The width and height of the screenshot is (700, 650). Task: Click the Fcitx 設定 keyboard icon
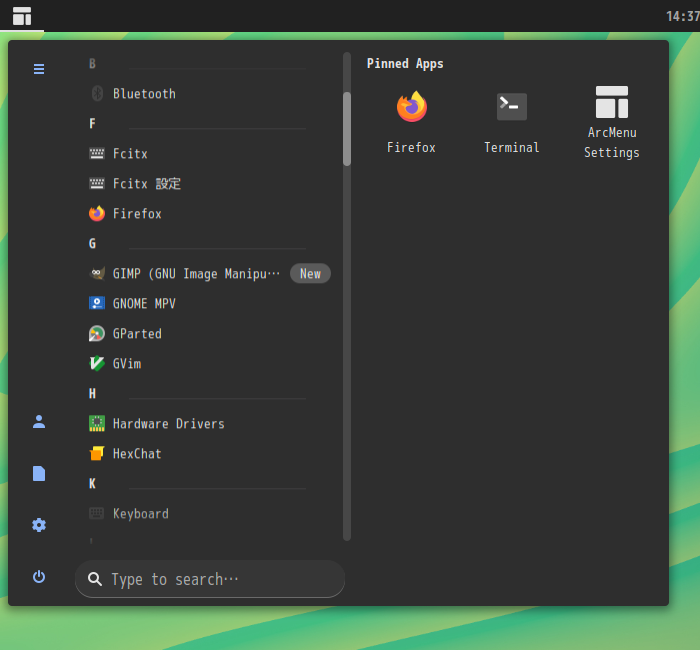click(97, 183)
